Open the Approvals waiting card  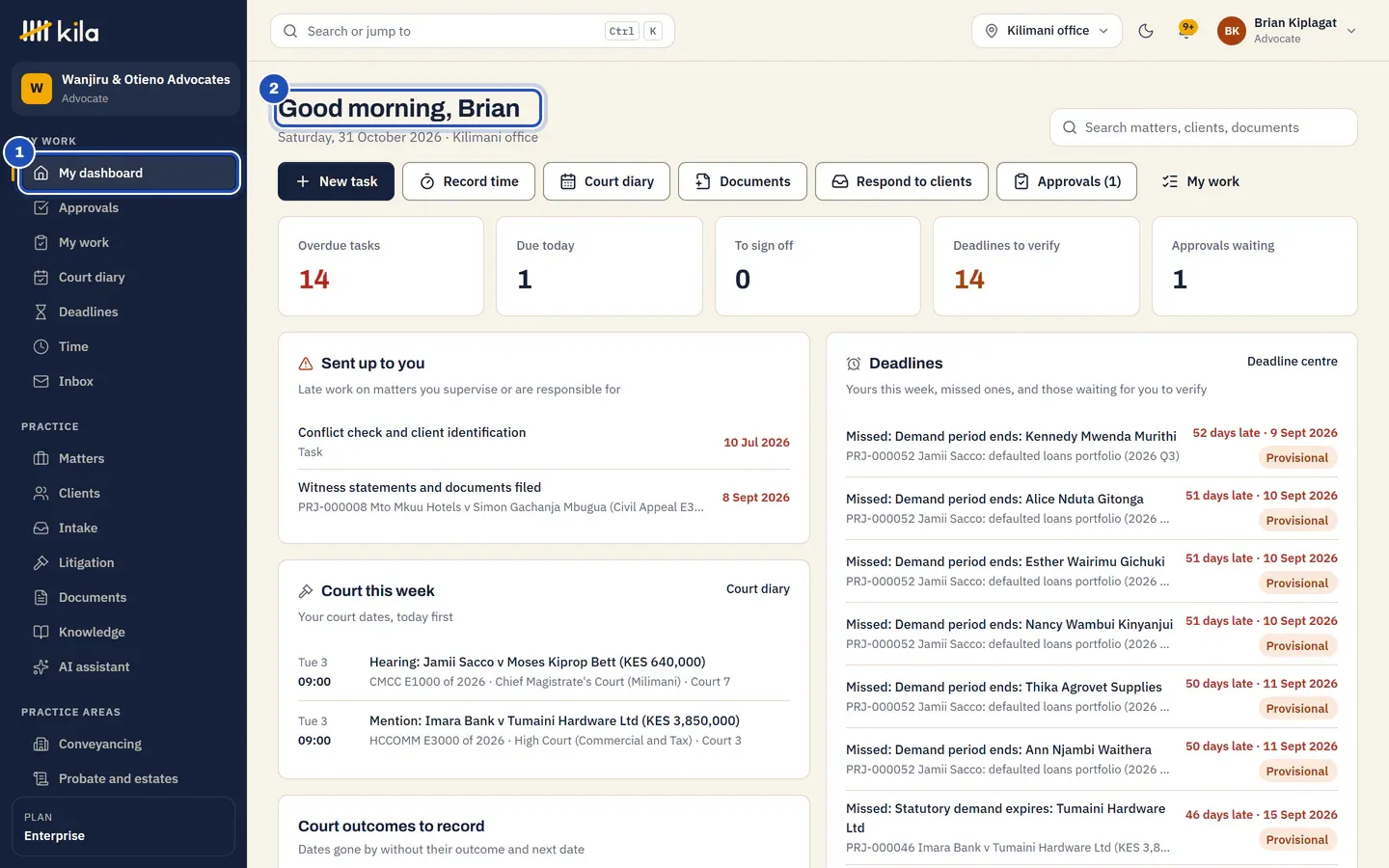click(x=1254, y=266)
